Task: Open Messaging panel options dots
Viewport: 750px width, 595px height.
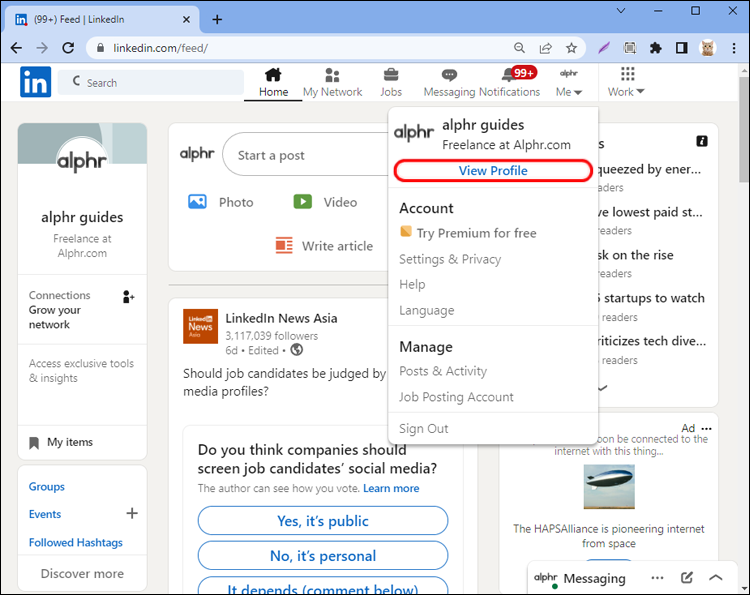Action: (x=657, y=578)
